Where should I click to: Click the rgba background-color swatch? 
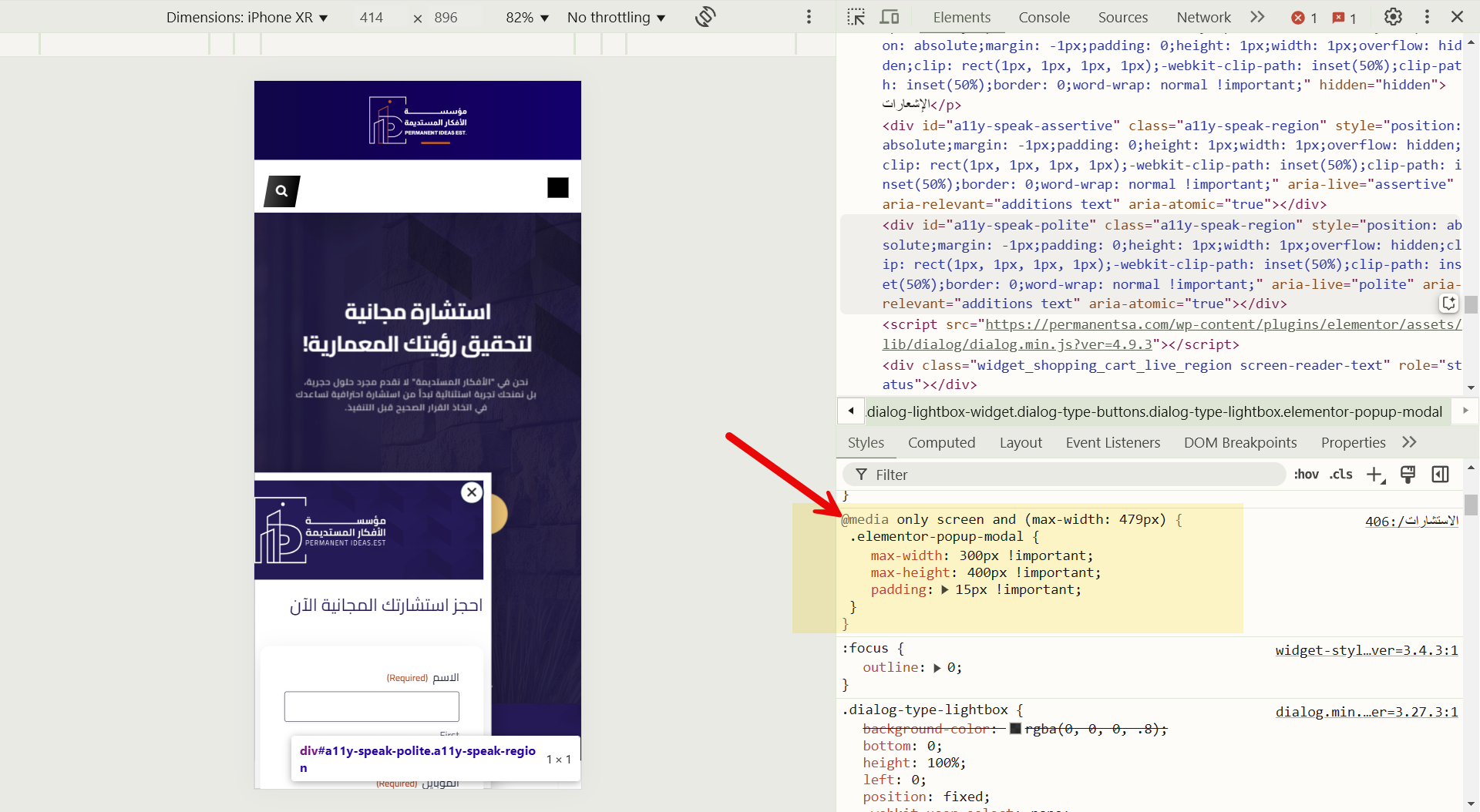(x=1015, y=729)
